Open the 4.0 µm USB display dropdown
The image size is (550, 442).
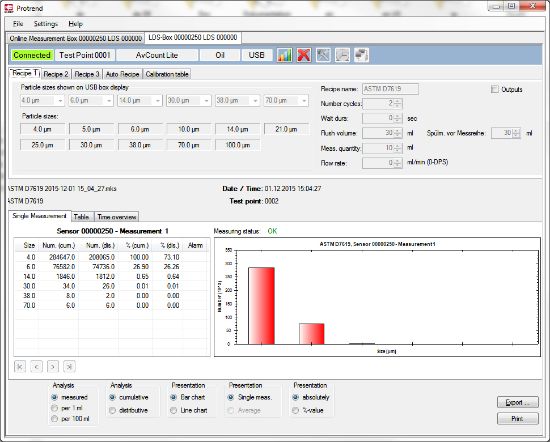coord(60,101)
